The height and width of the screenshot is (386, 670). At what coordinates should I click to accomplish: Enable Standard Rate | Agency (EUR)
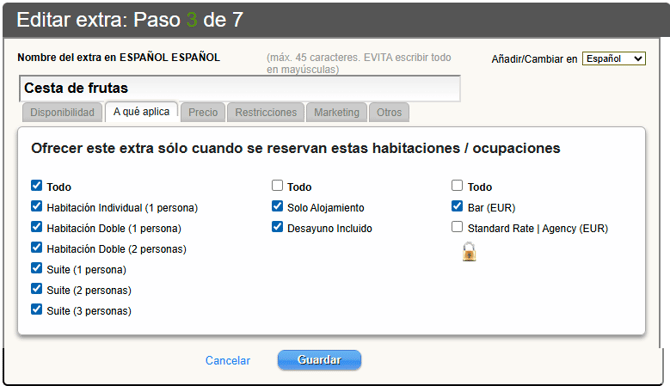click(457, 227)
